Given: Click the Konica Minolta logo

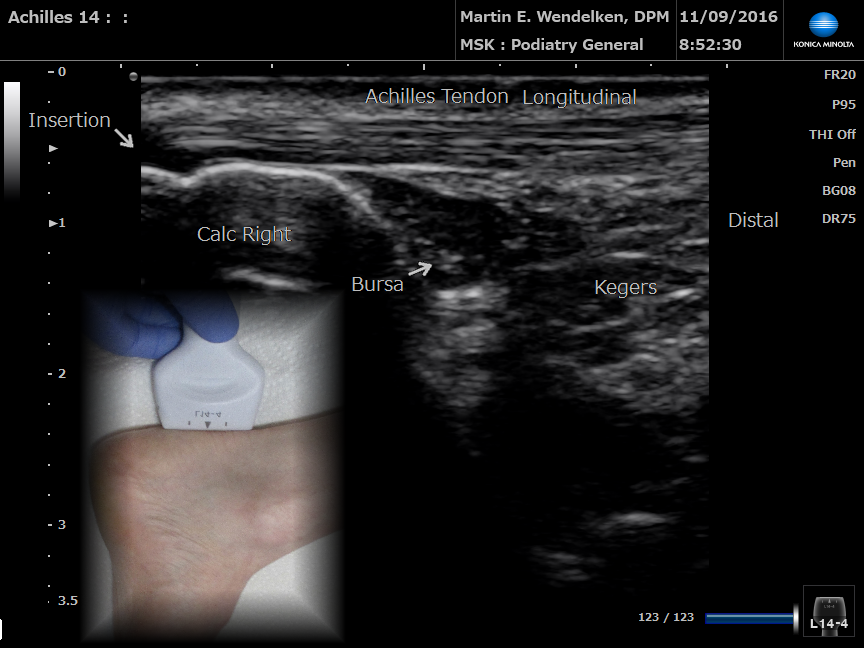Looking at the screenshot, I should click(x=823, y=30).
